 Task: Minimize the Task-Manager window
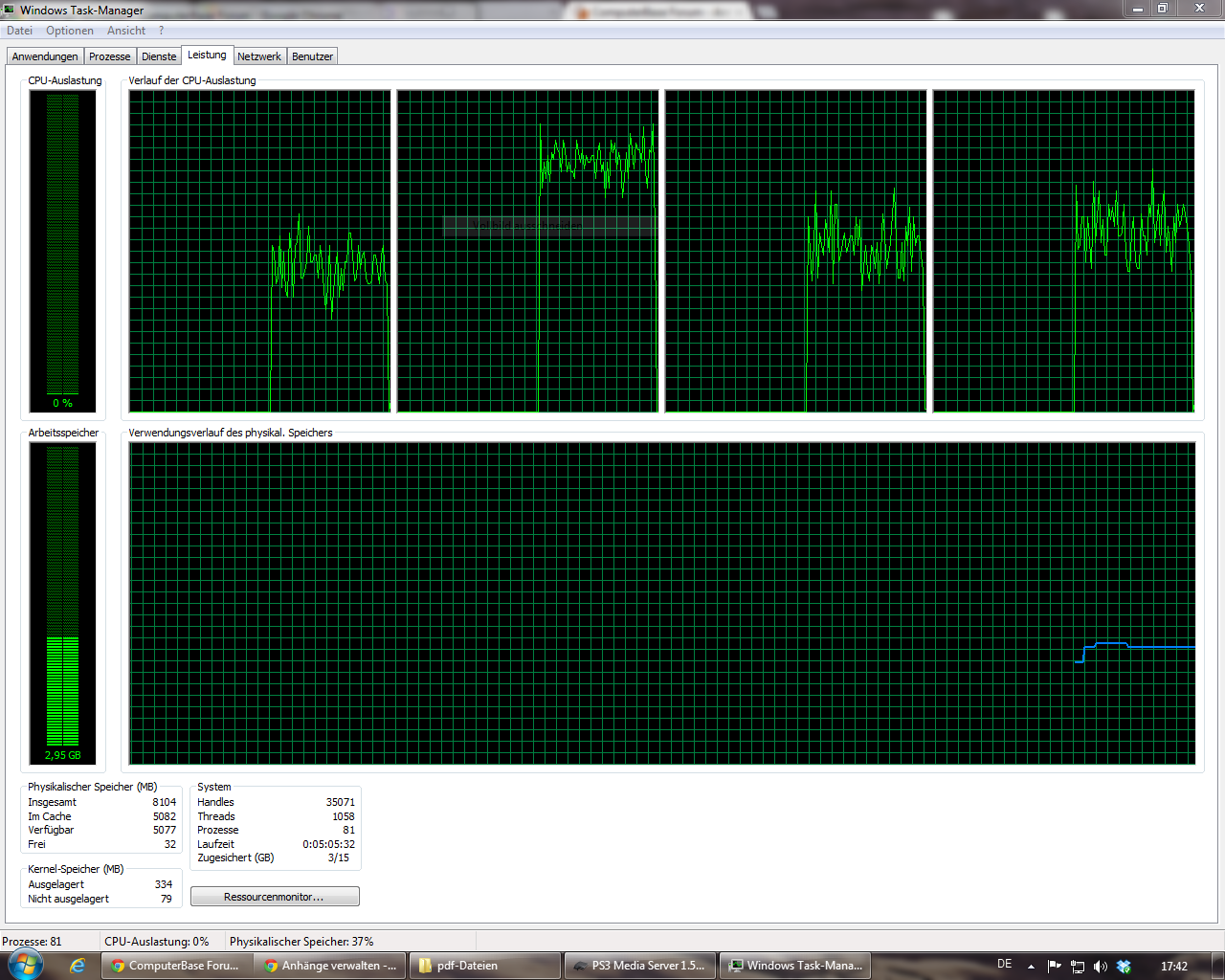pyautogui.click(x=1138, y=9)
